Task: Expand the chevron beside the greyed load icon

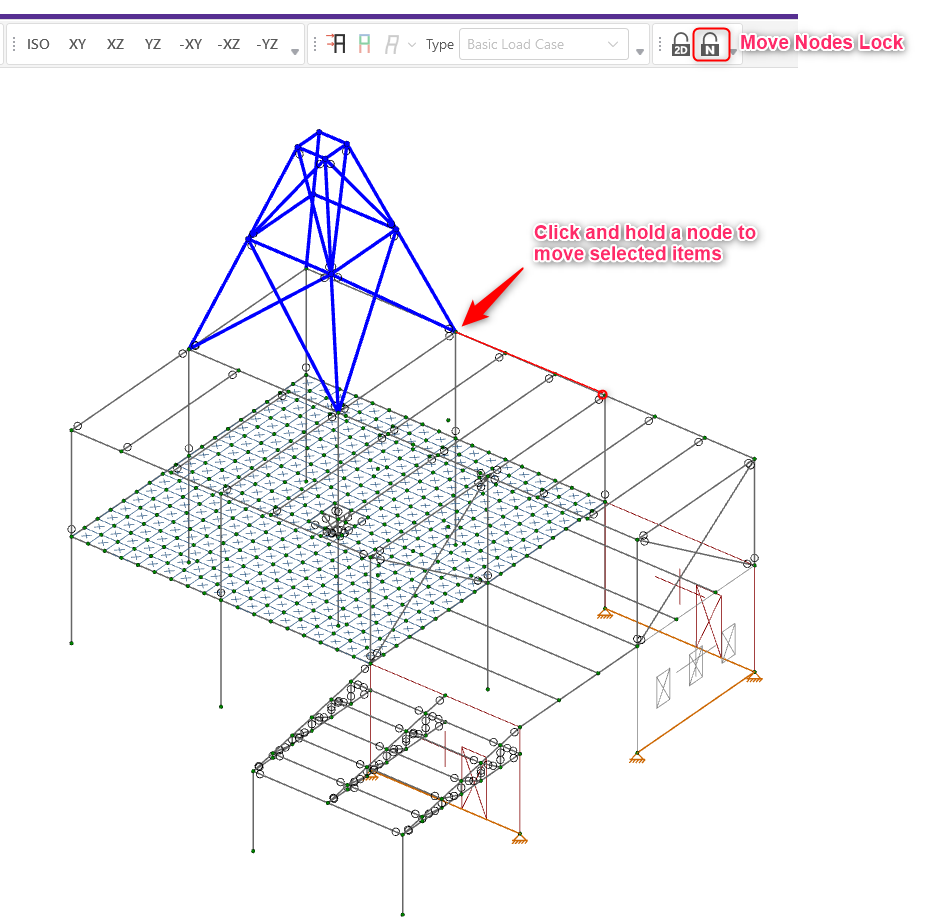Action: [411, 46]
